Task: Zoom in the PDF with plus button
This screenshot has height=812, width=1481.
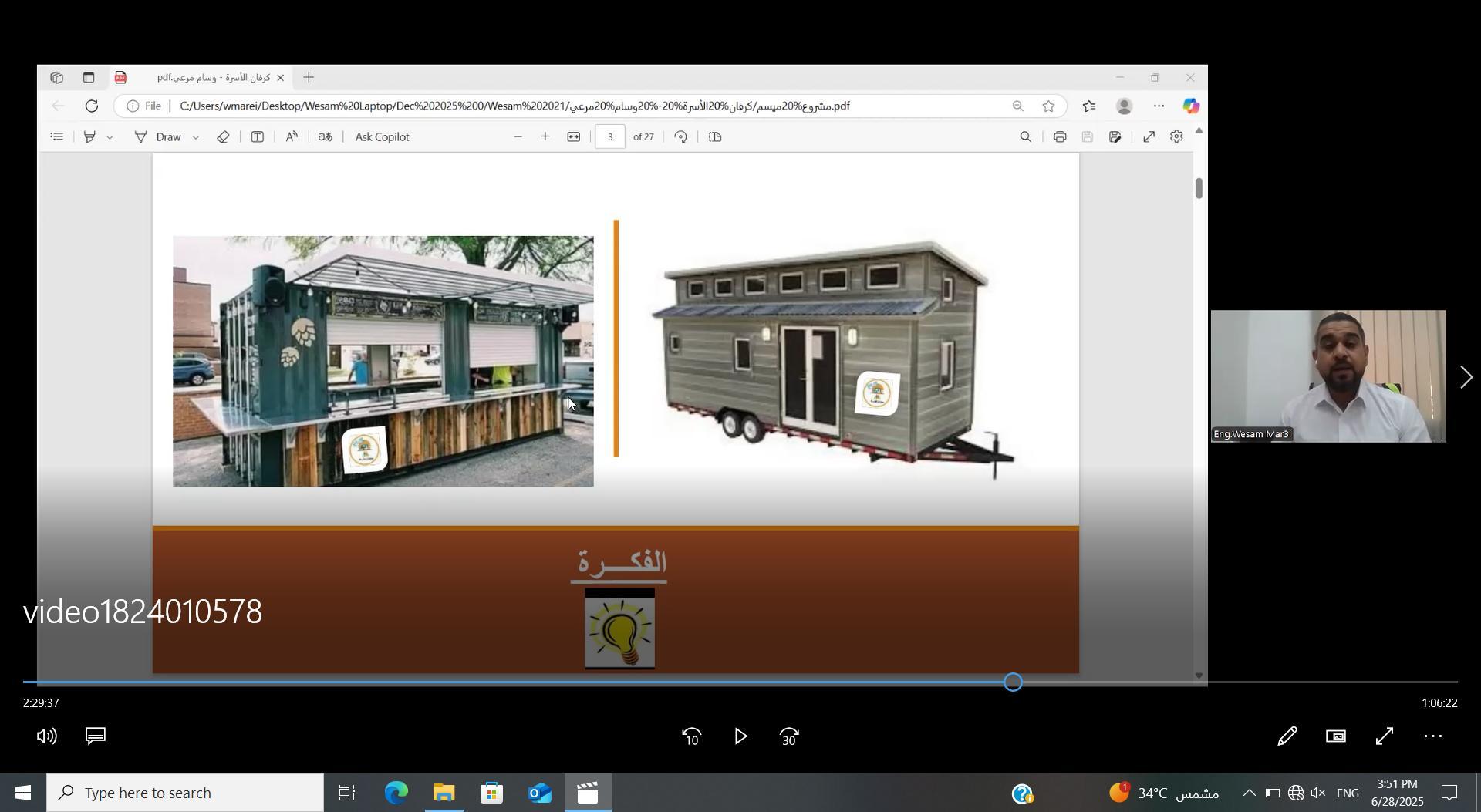Action: [545, 136]
